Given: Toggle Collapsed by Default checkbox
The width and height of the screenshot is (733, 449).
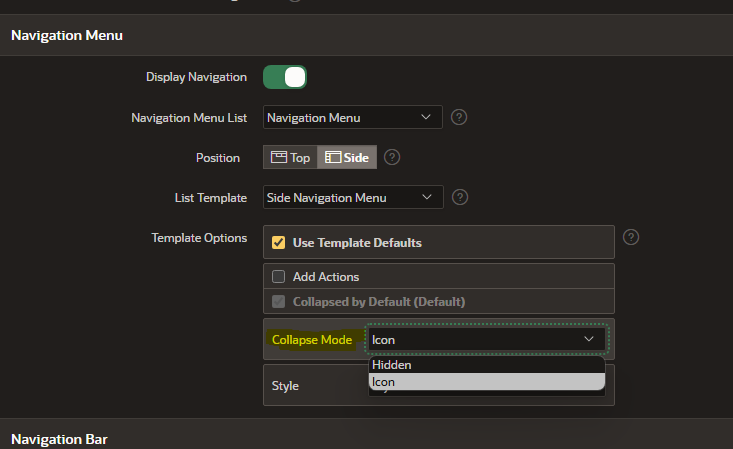Looking at the screenshot, I should point(279,301).
